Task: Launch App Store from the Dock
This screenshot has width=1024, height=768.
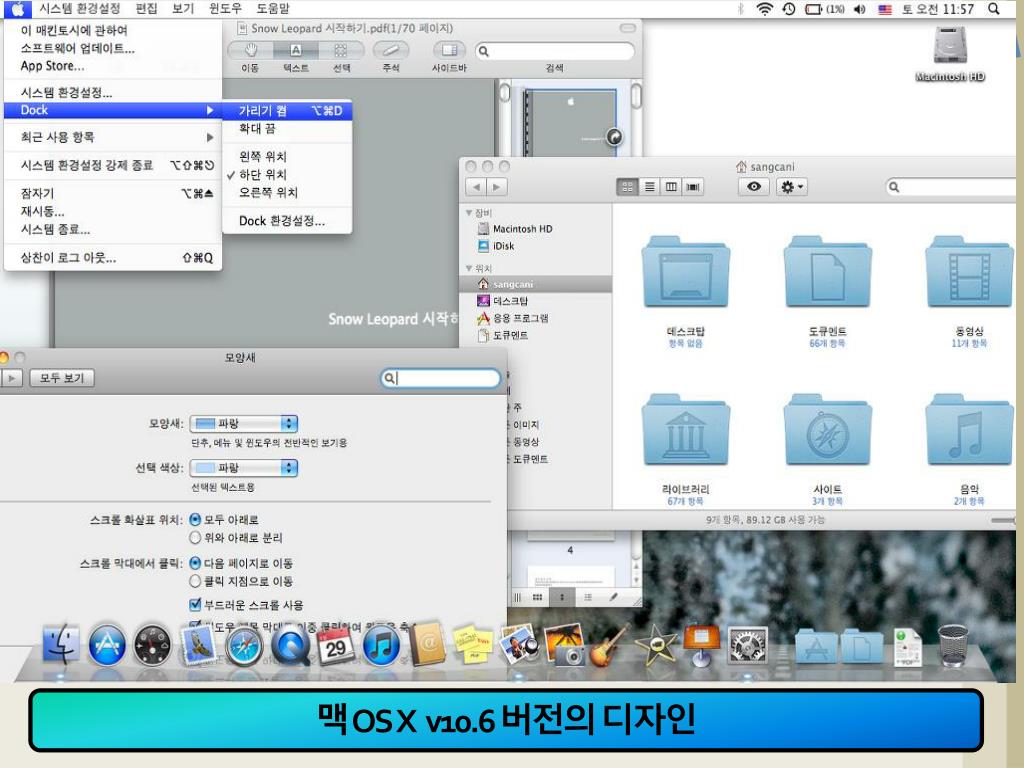Action: click(x=106, y=645)
